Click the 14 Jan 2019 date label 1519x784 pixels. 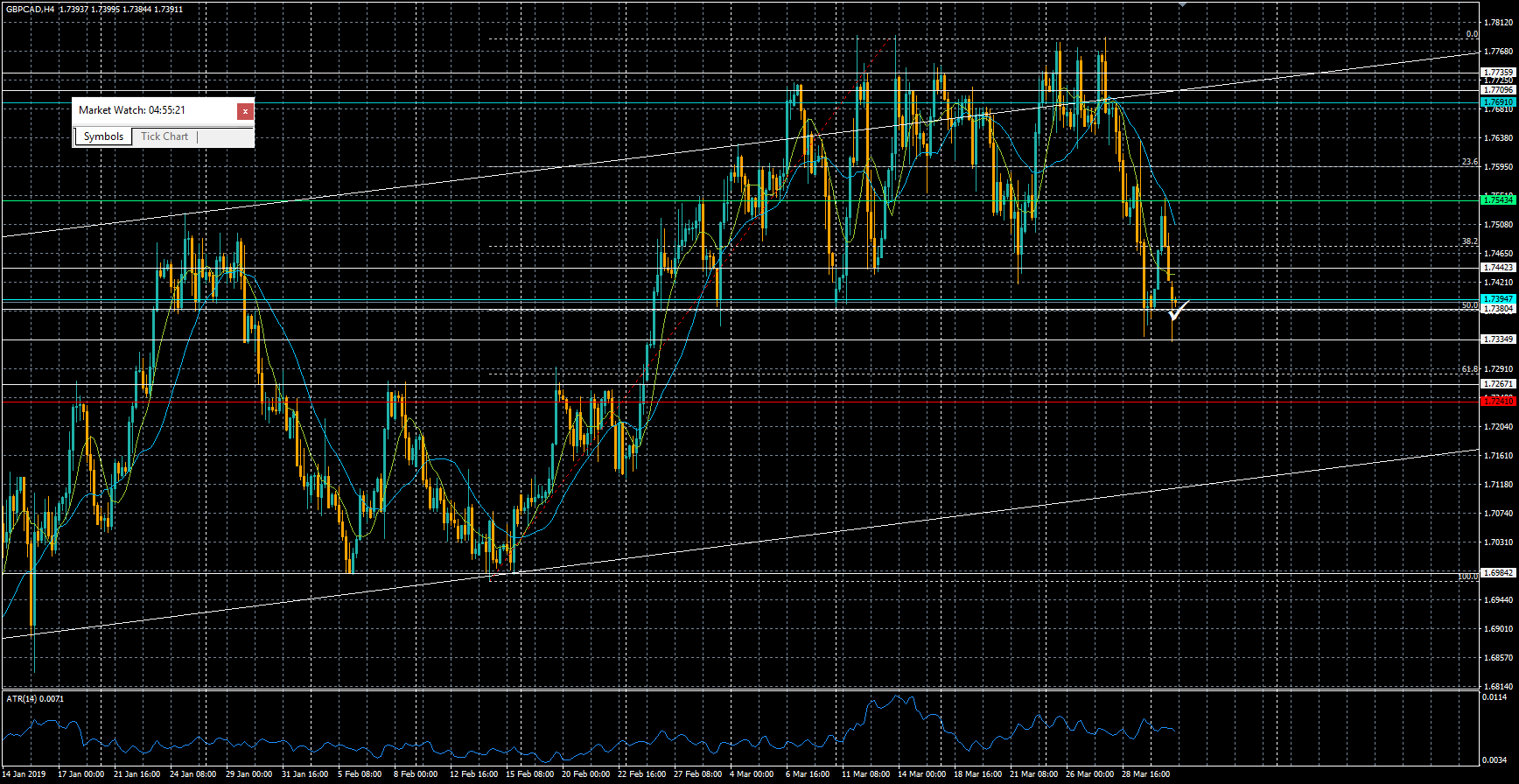point(24,774)
